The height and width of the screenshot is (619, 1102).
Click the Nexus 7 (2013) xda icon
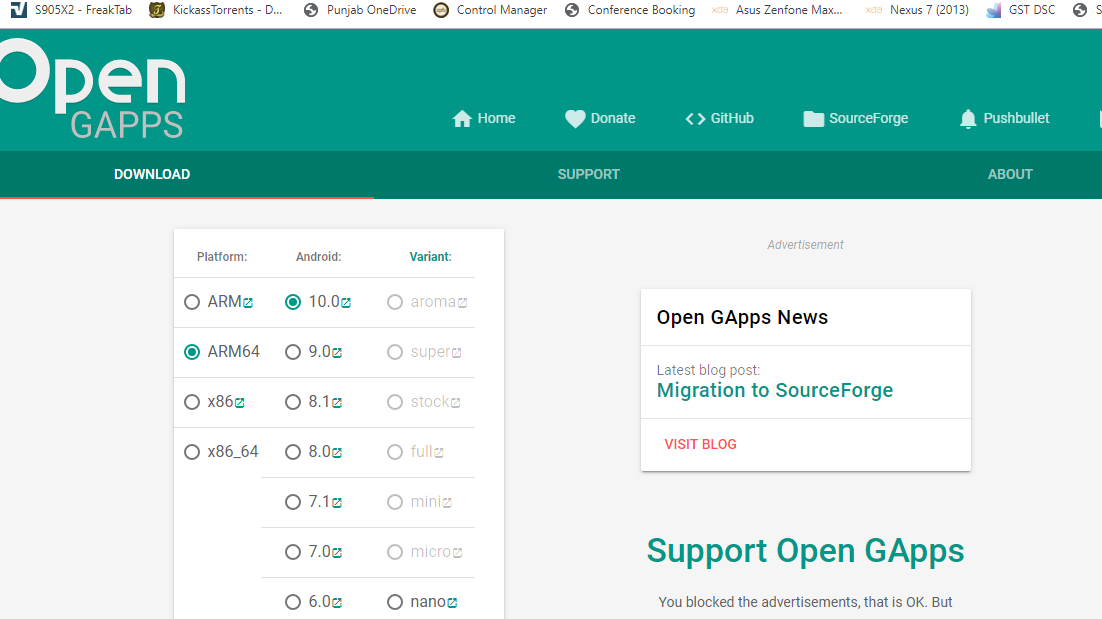click(x=874, y=10)
